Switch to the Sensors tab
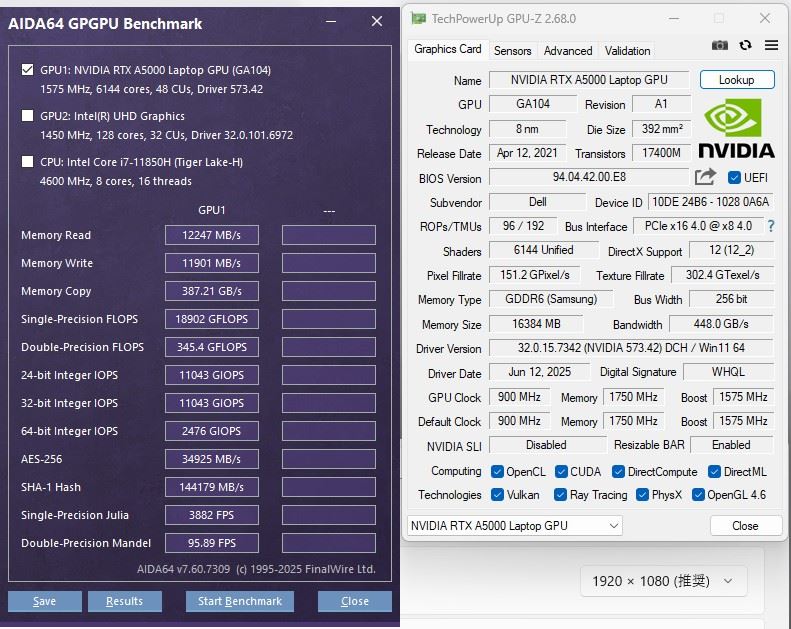 point(512,51)
